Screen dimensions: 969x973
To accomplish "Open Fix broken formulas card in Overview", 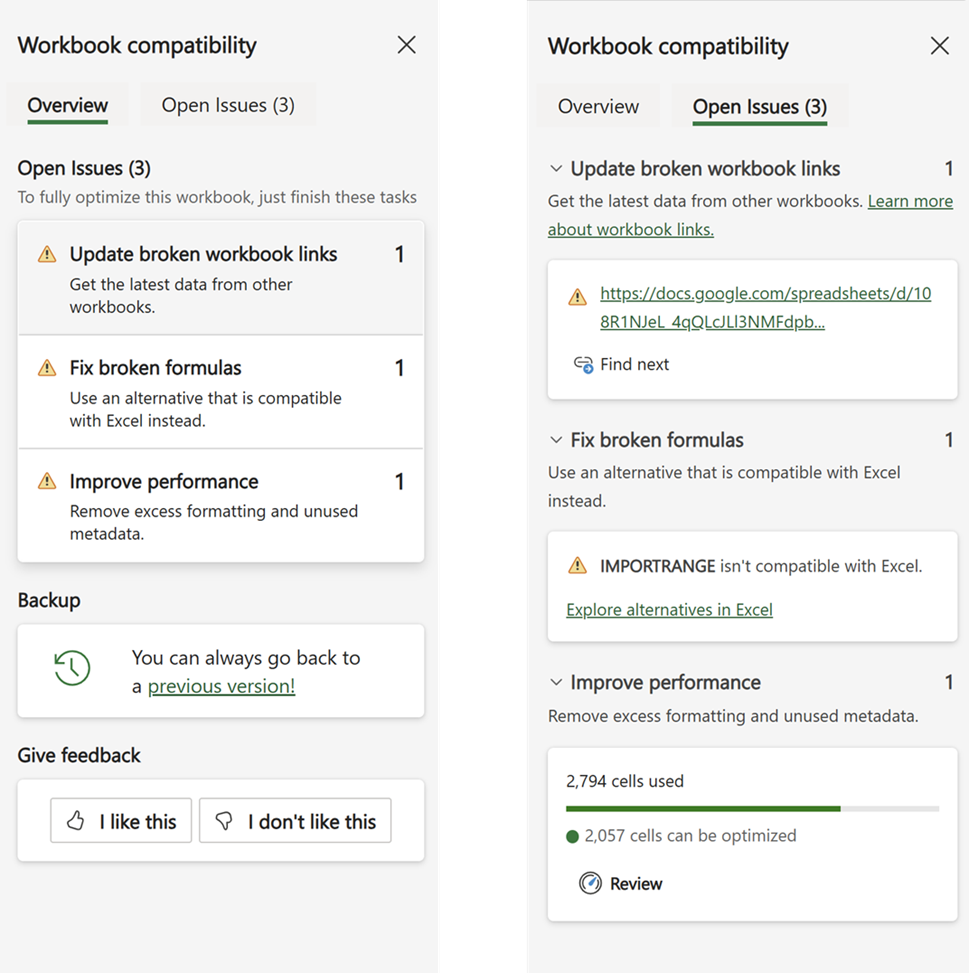I will (221, 392).
